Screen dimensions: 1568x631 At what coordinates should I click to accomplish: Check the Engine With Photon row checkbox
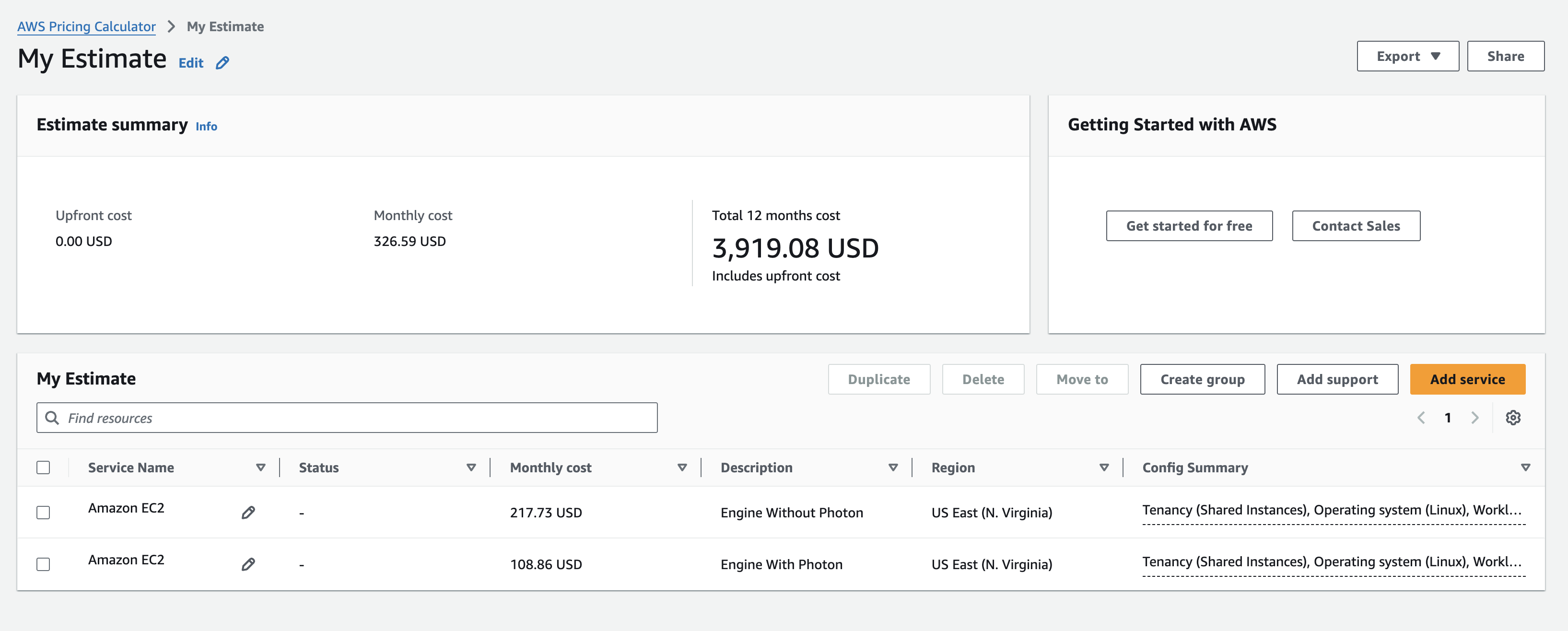coord(43,564)
